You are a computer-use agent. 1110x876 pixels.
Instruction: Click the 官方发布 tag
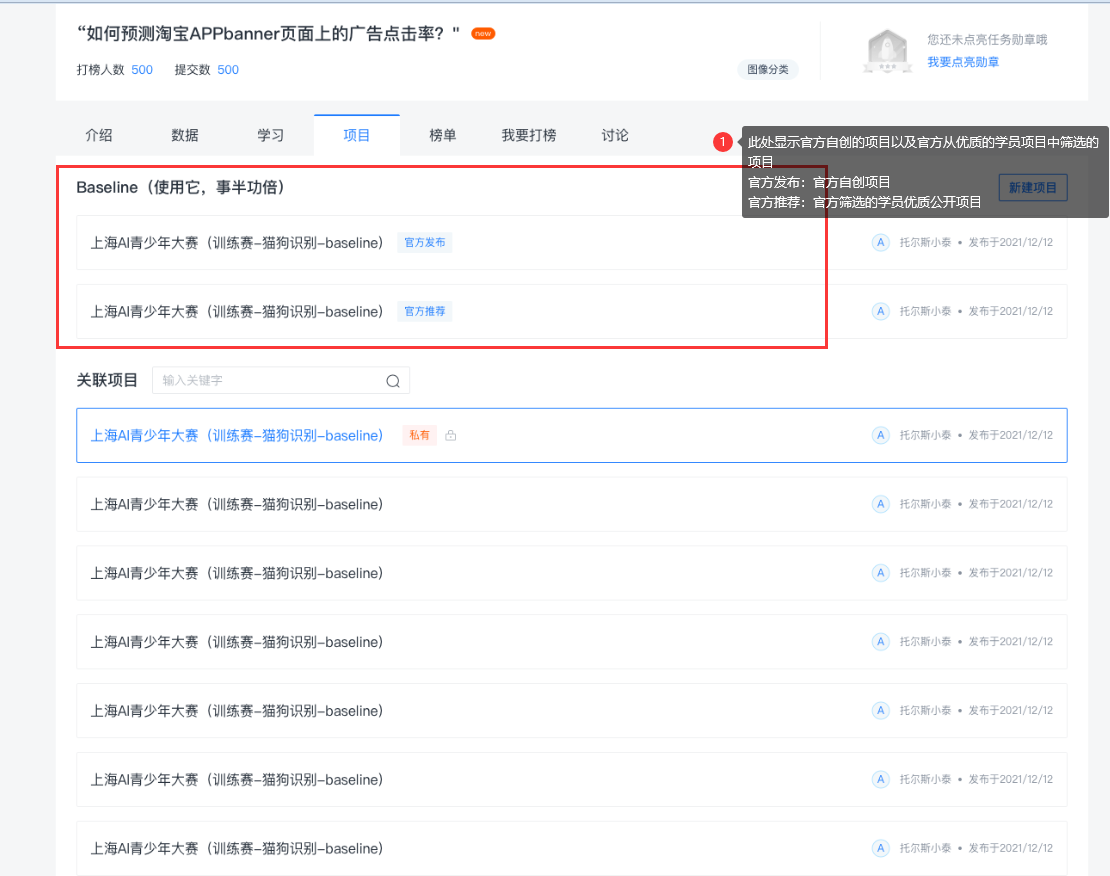click(425, 243)
